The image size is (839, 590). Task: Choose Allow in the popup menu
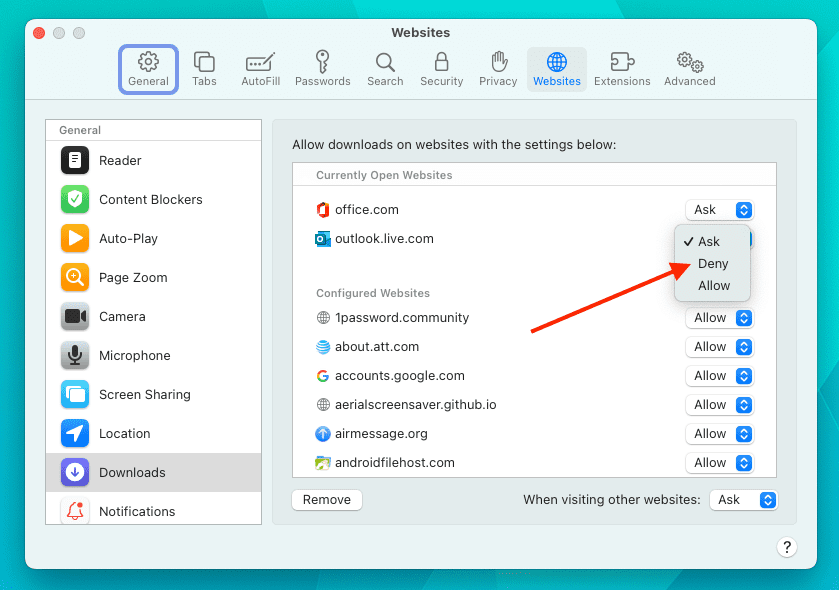tap(712, 286)
